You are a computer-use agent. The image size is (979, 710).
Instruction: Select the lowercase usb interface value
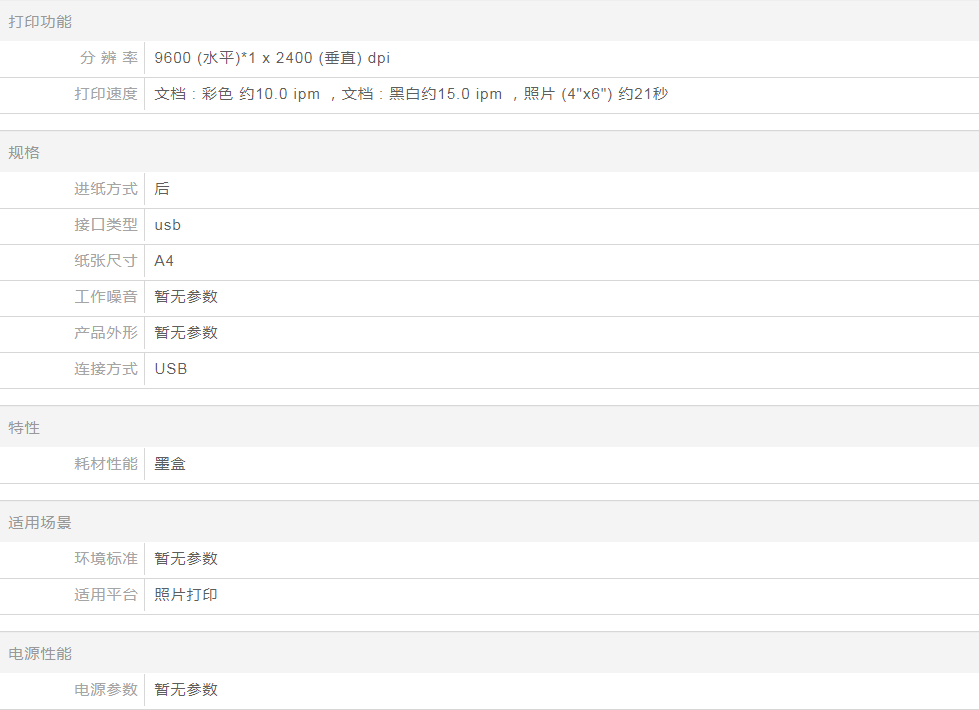[168, 225]
